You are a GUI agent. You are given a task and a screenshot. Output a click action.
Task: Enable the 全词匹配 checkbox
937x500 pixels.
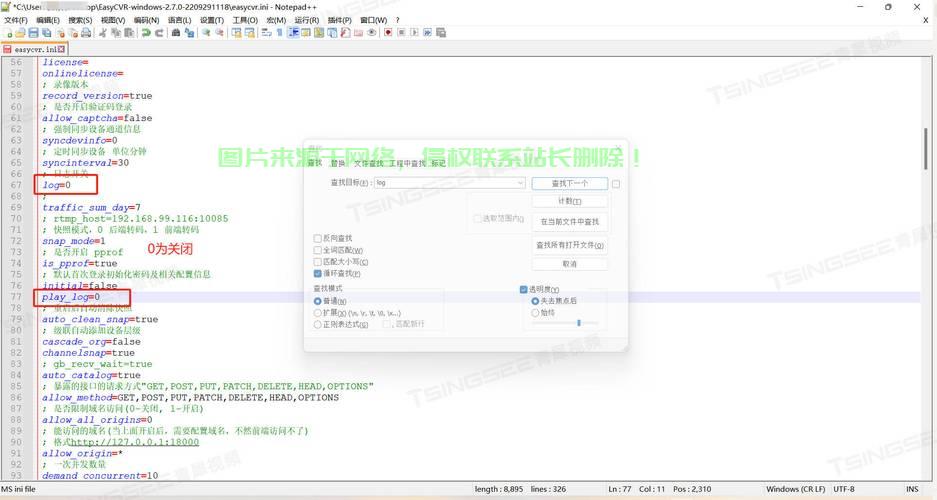pyautogui.click(x=317, y=250)
